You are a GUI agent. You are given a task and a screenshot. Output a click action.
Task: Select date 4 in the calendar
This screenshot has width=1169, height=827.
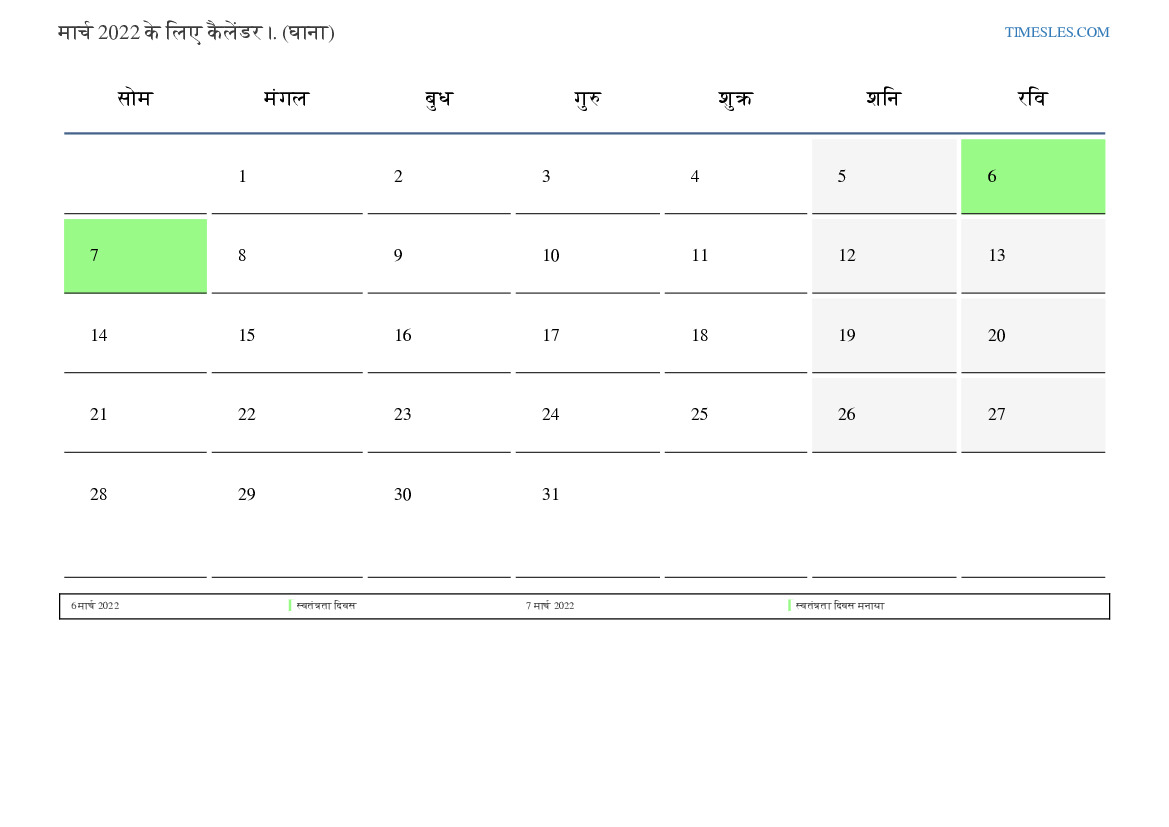click(x=736, y=176)
